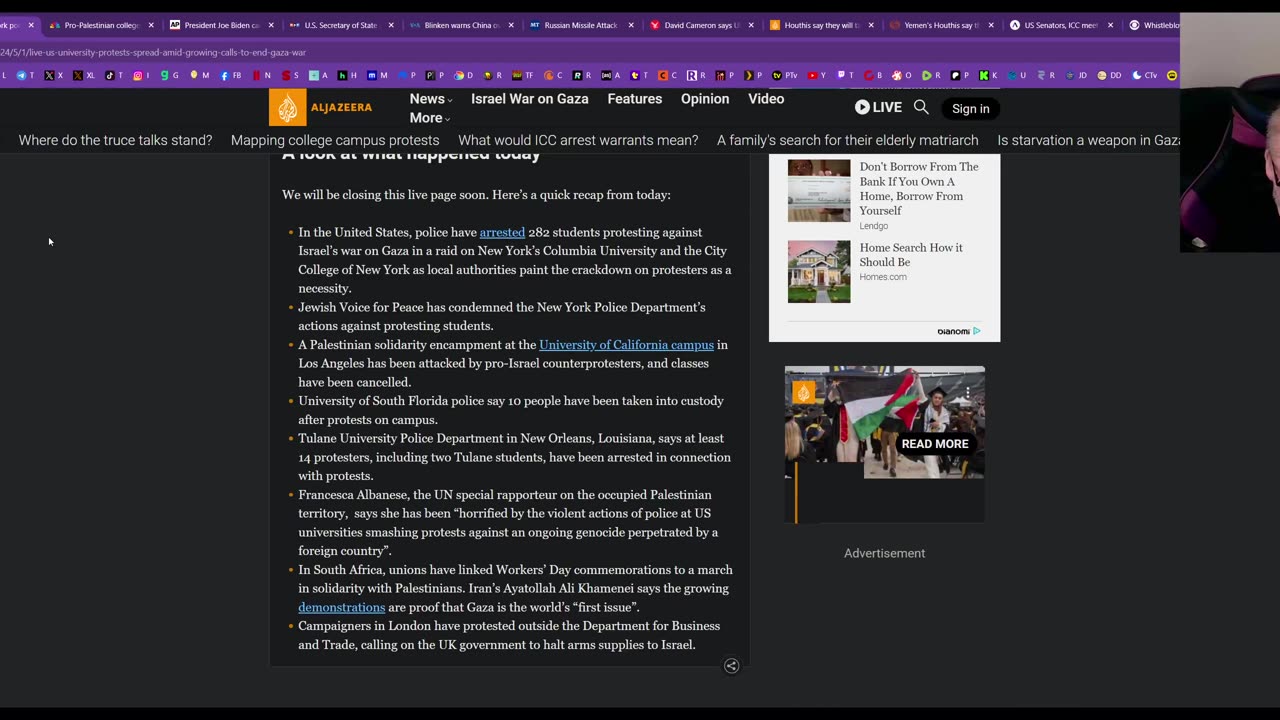1280x720 pixels.
Task: Open the Twitch bookmark
Action: [846, 75]
